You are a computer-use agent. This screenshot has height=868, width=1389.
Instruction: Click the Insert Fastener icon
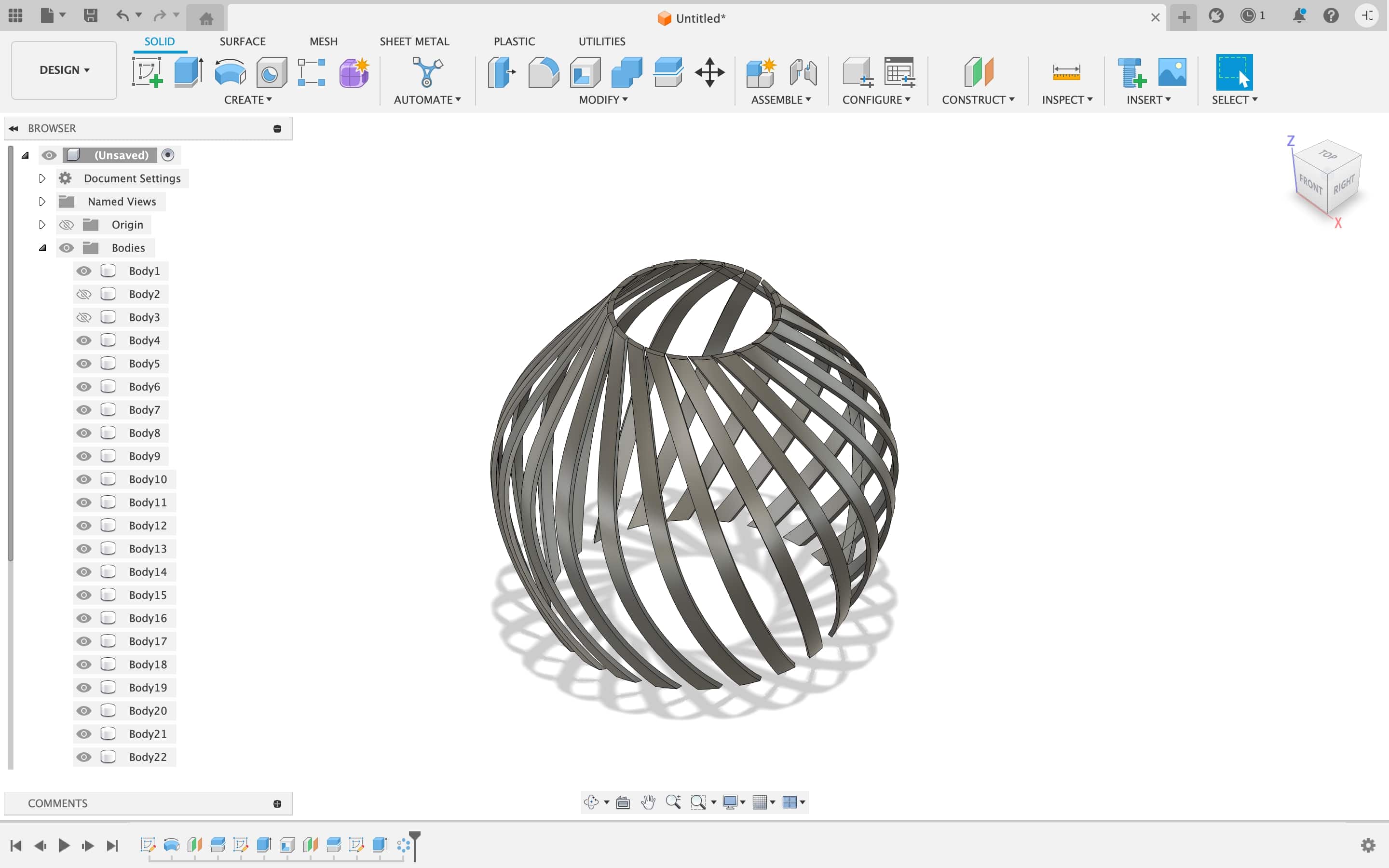click(x=1131, y=72)
